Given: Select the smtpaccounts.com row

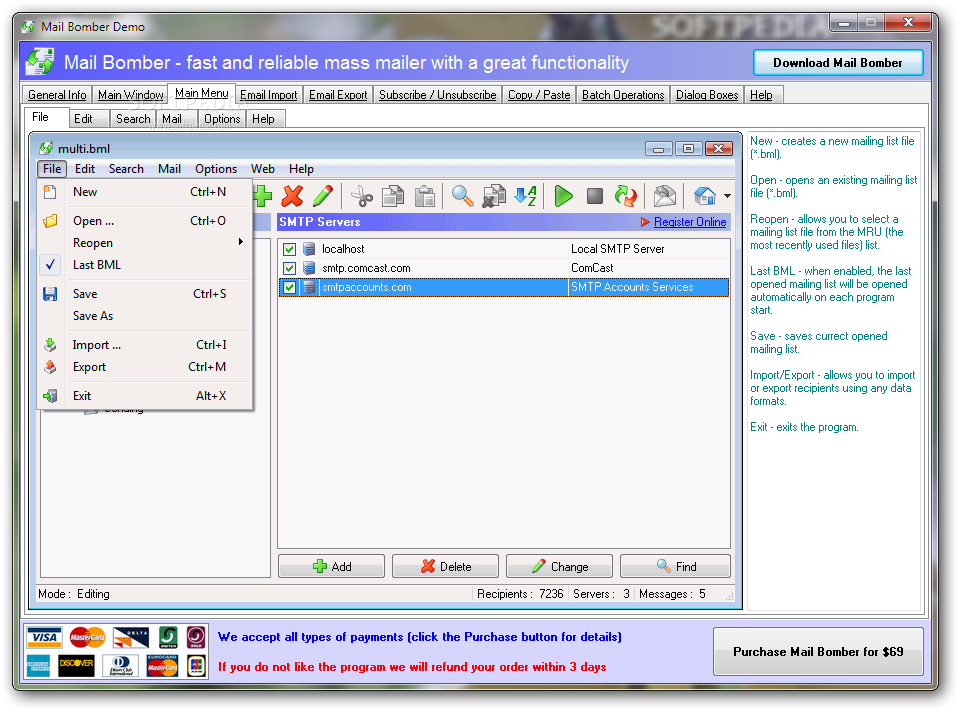Looking at the screenshot, I should pos(504,287).
